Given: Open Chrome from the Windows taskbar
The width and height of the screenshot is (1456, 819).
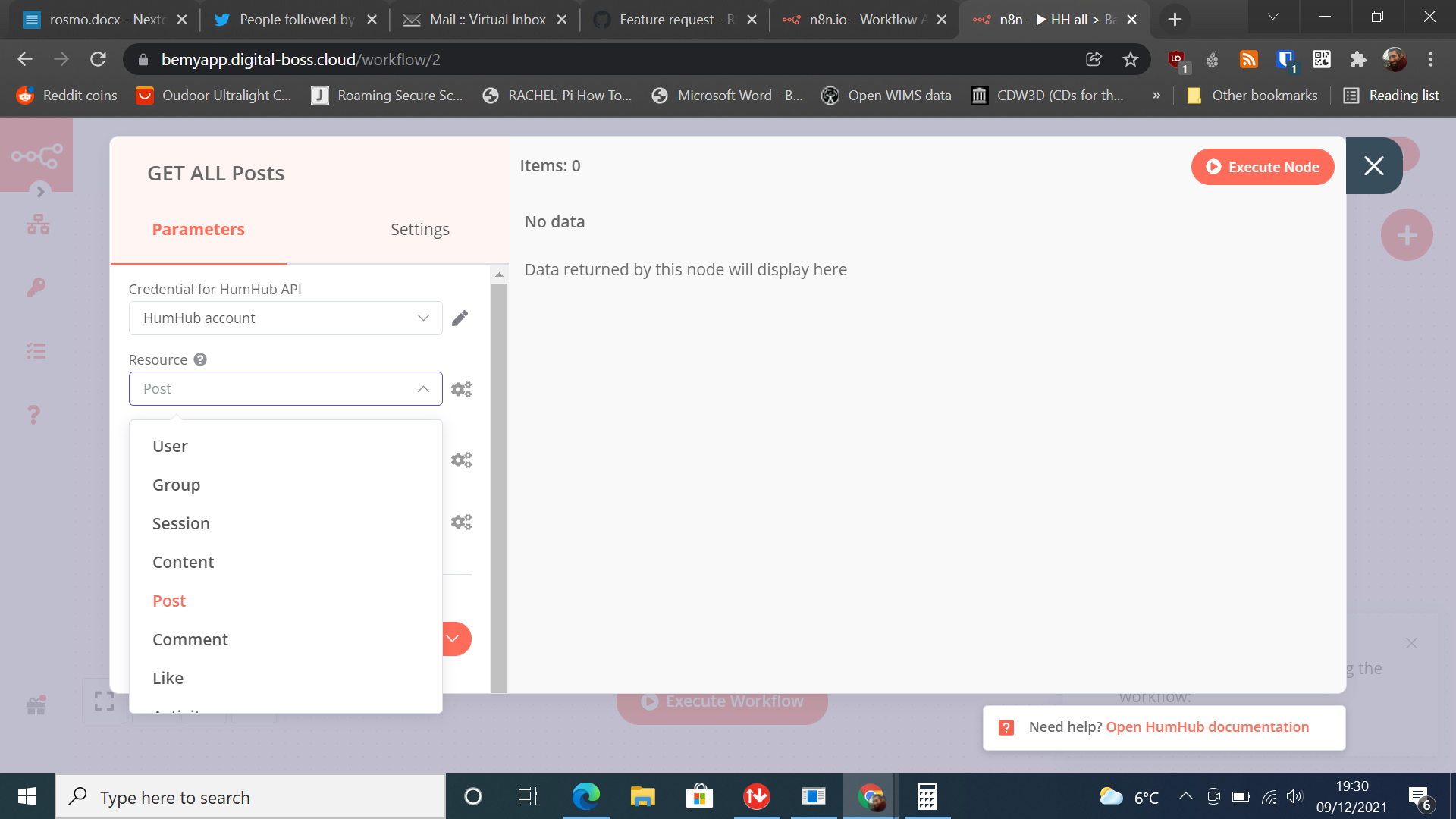Looking at the screenshot, I should (x=871, y=796).
